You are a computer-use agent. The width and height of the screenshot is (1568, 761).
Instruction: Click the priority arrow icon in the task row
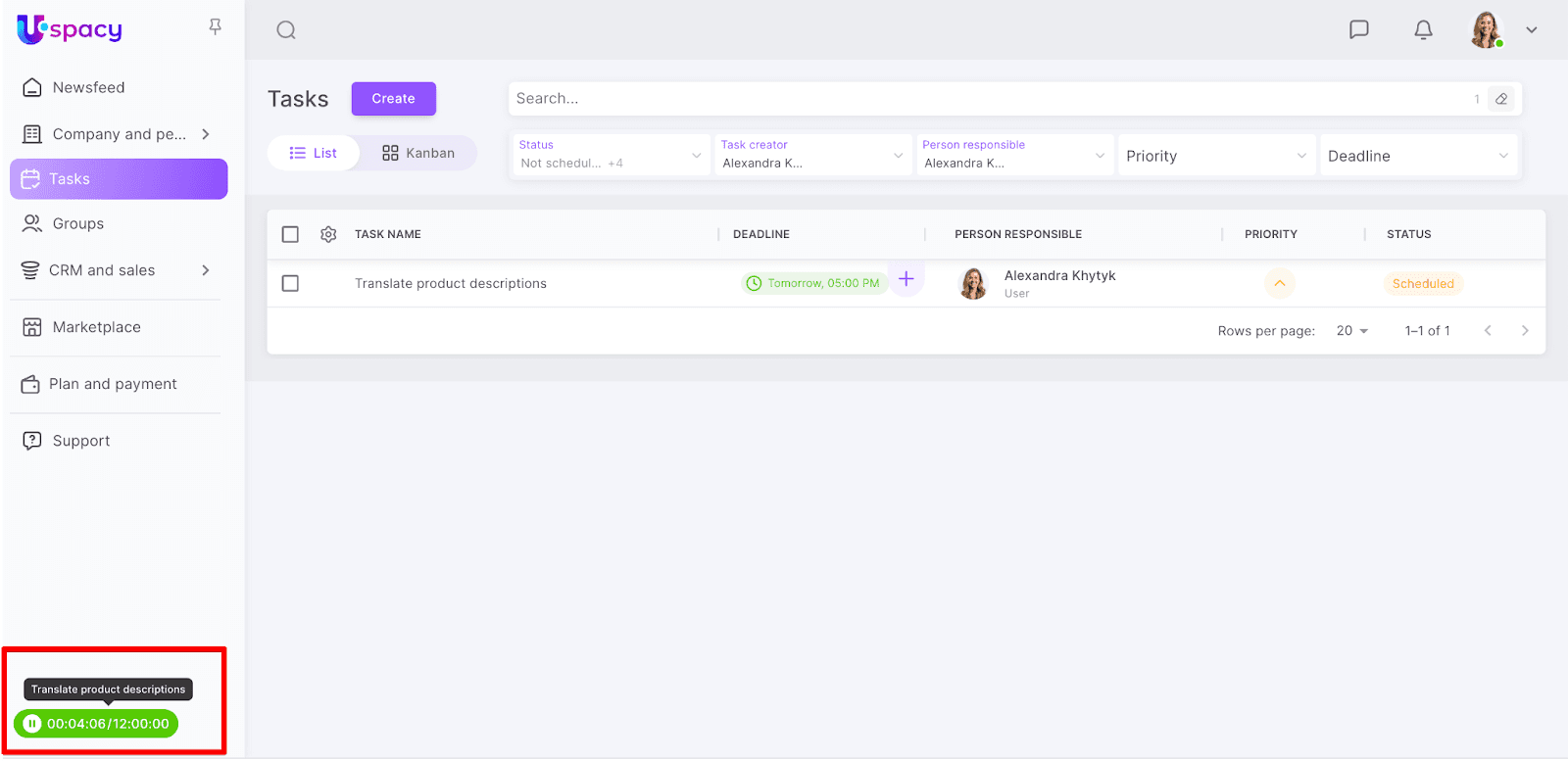[1279, 283]
